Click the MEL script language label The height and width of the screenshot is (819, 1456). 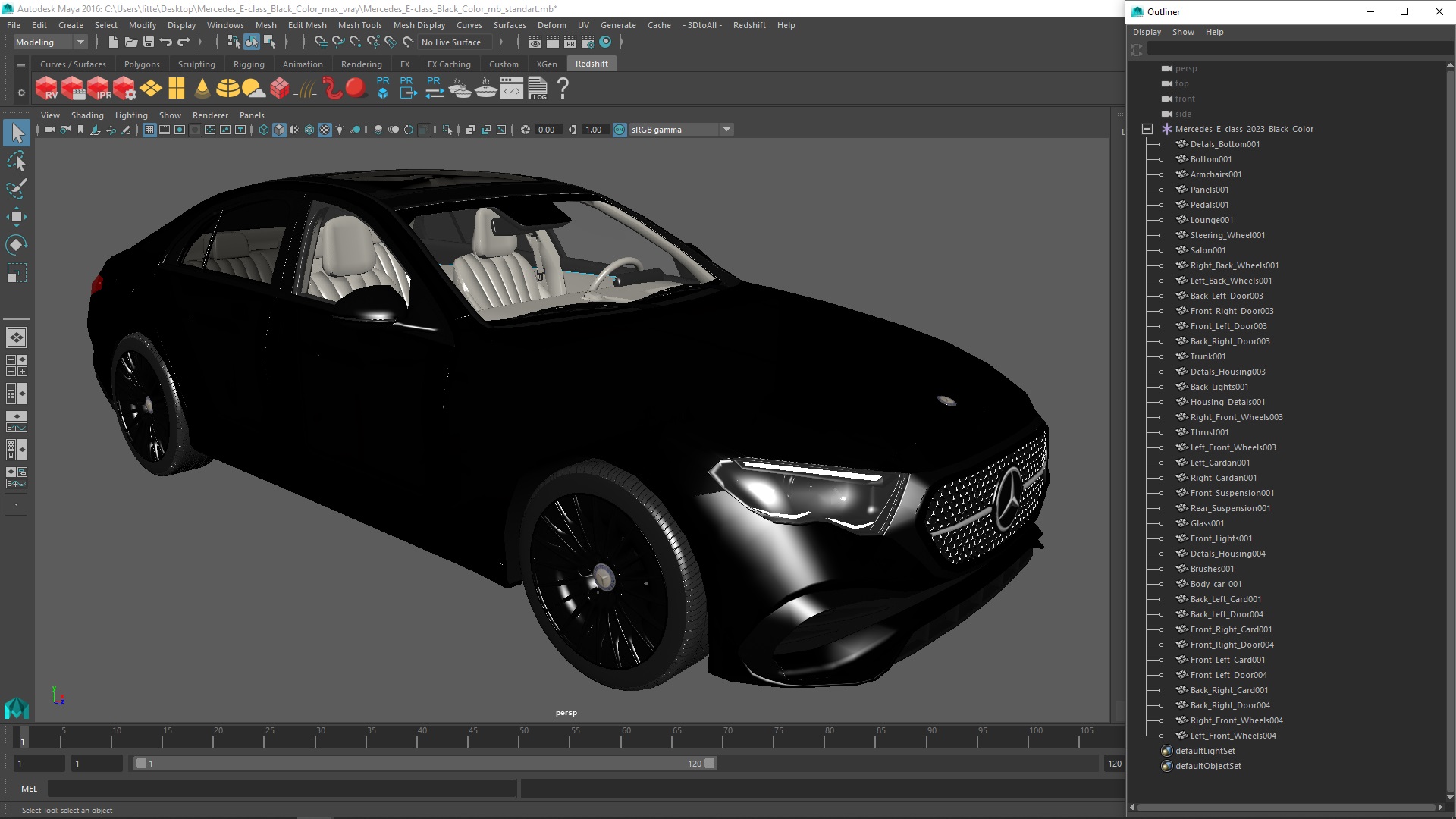point(29,789)
